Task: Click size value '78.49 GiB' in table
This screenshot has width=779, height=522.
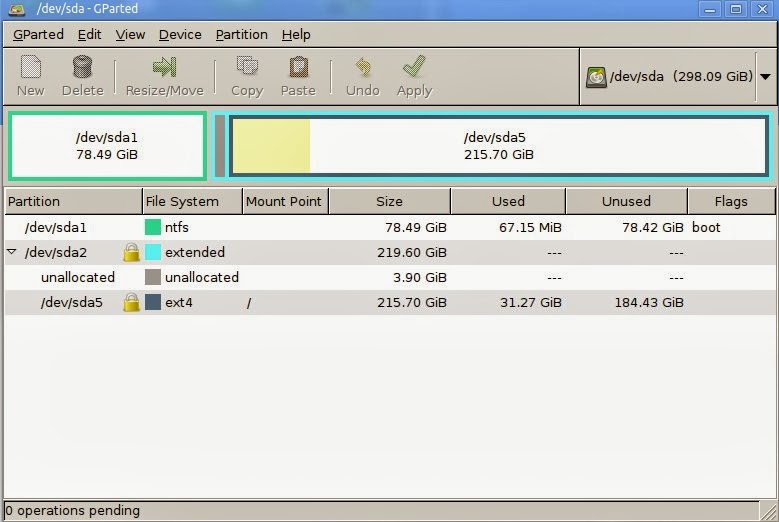Action: [416, 227]
